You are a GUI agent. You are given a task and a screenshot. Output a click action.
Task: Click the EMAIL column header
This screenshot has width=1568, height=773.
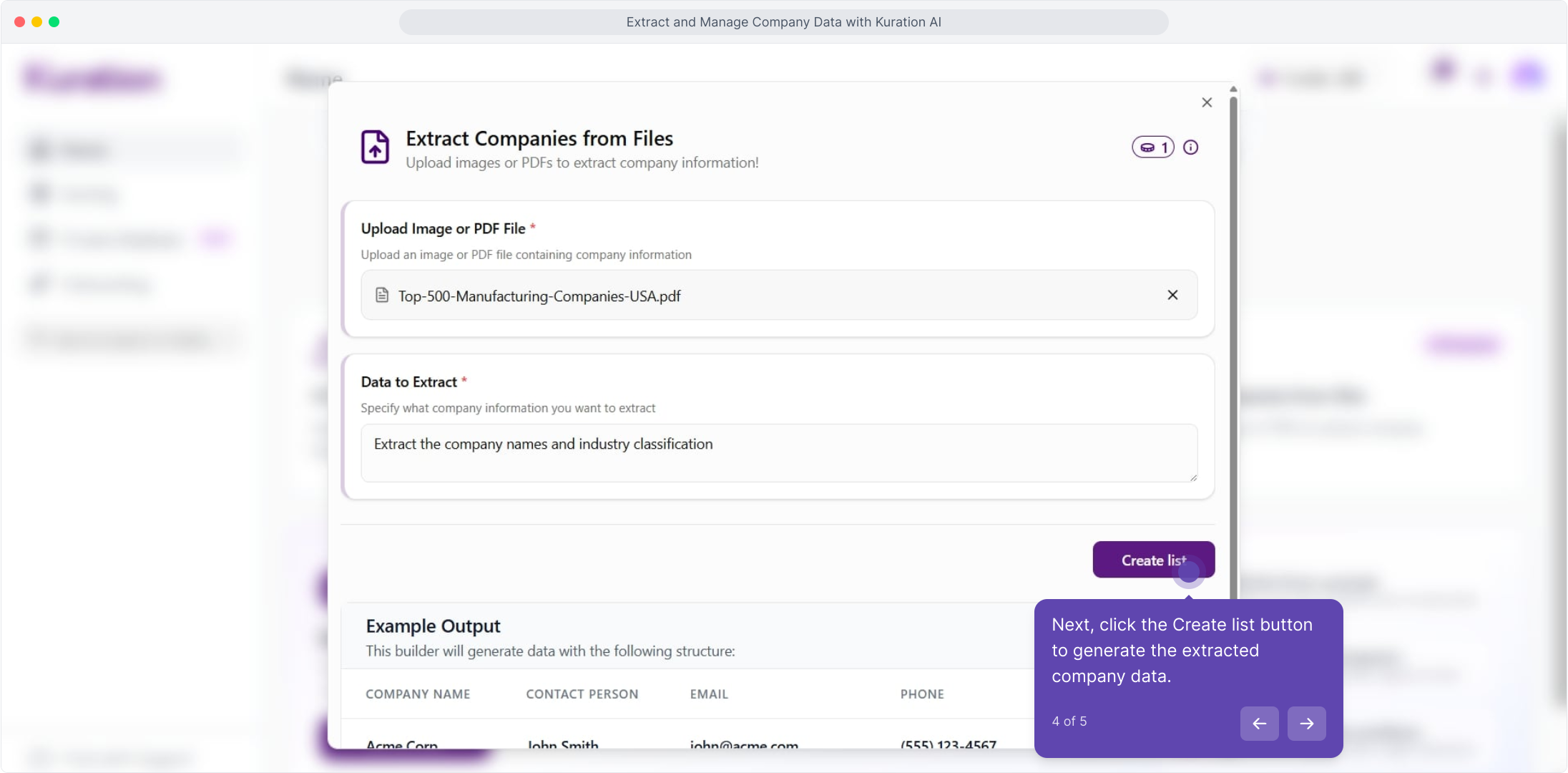coord(709,694)
